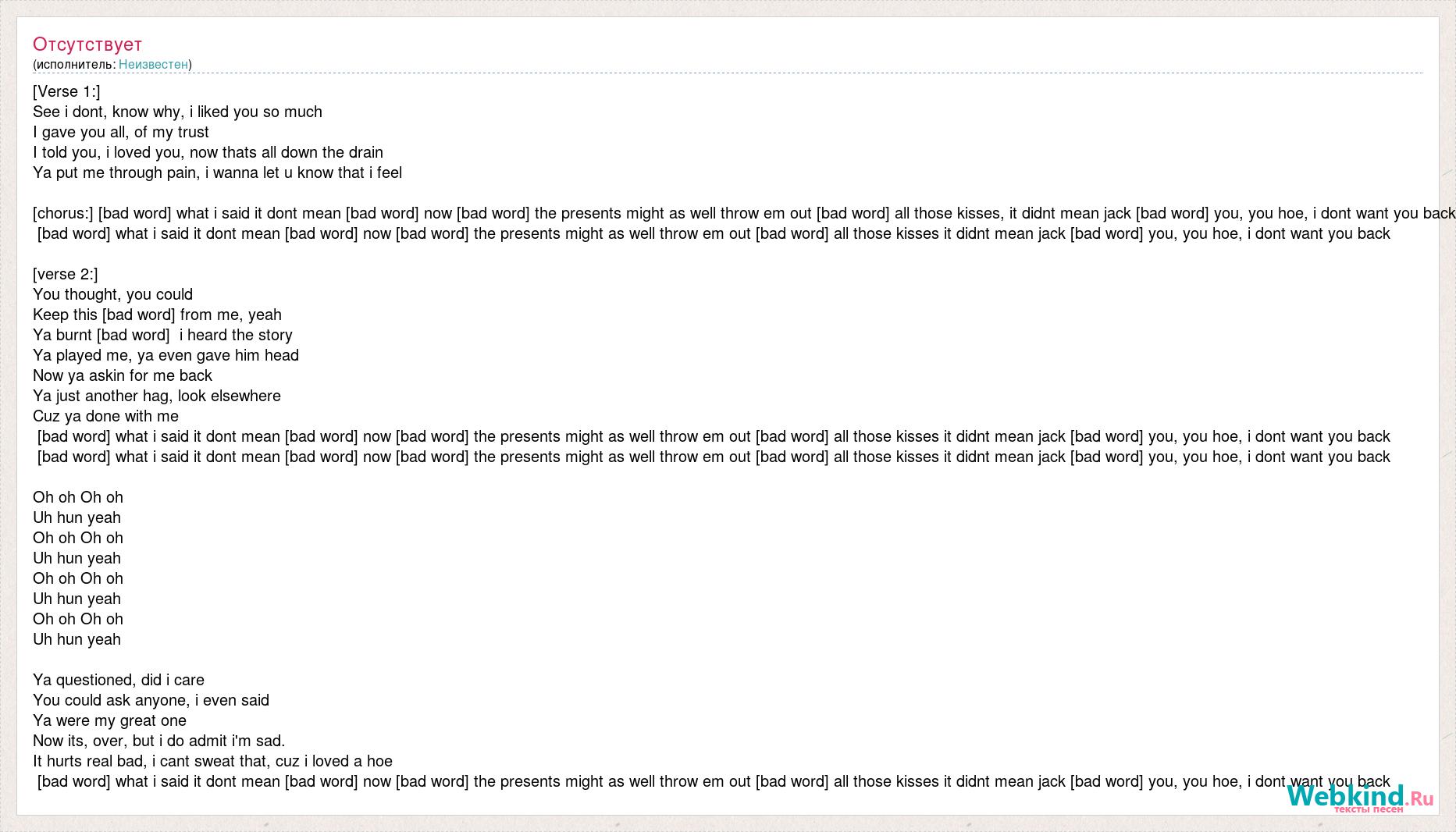Screen dimensions: 1456x832
Task: Click the Отсутствует song title
Action: click(x=87, y=44)
